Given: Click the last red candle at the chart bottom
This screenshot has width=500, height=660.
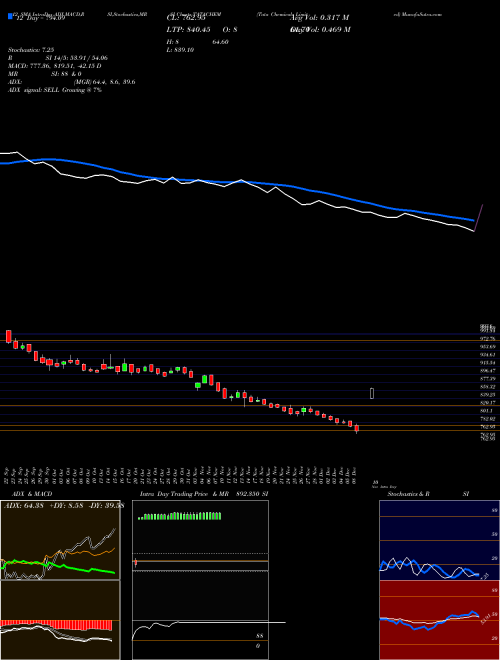Looking at the screenshot, I should pyautogui.click(x=357, y=428).
